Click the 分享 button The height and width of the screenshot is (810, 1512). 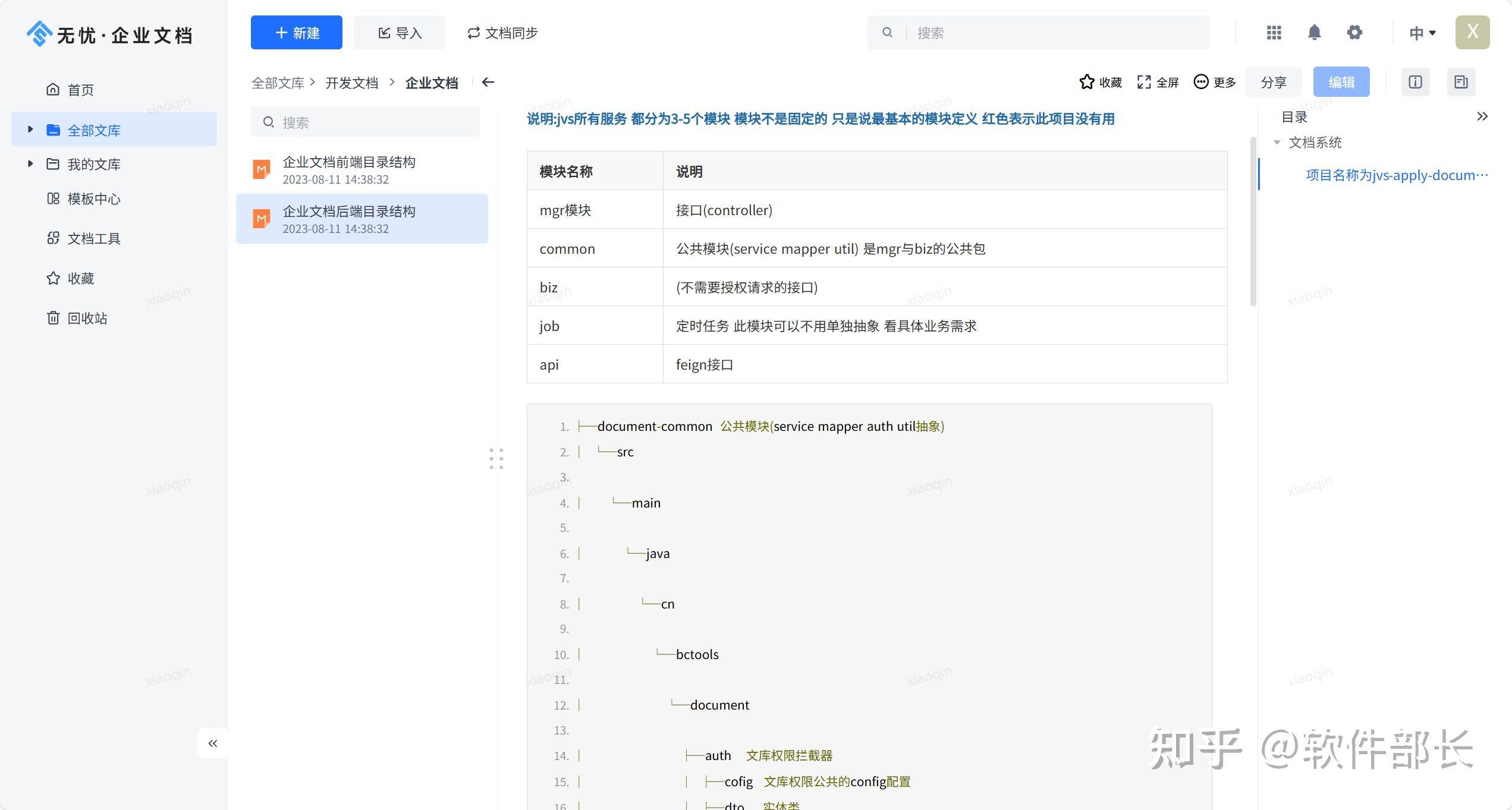point(1274,82)
